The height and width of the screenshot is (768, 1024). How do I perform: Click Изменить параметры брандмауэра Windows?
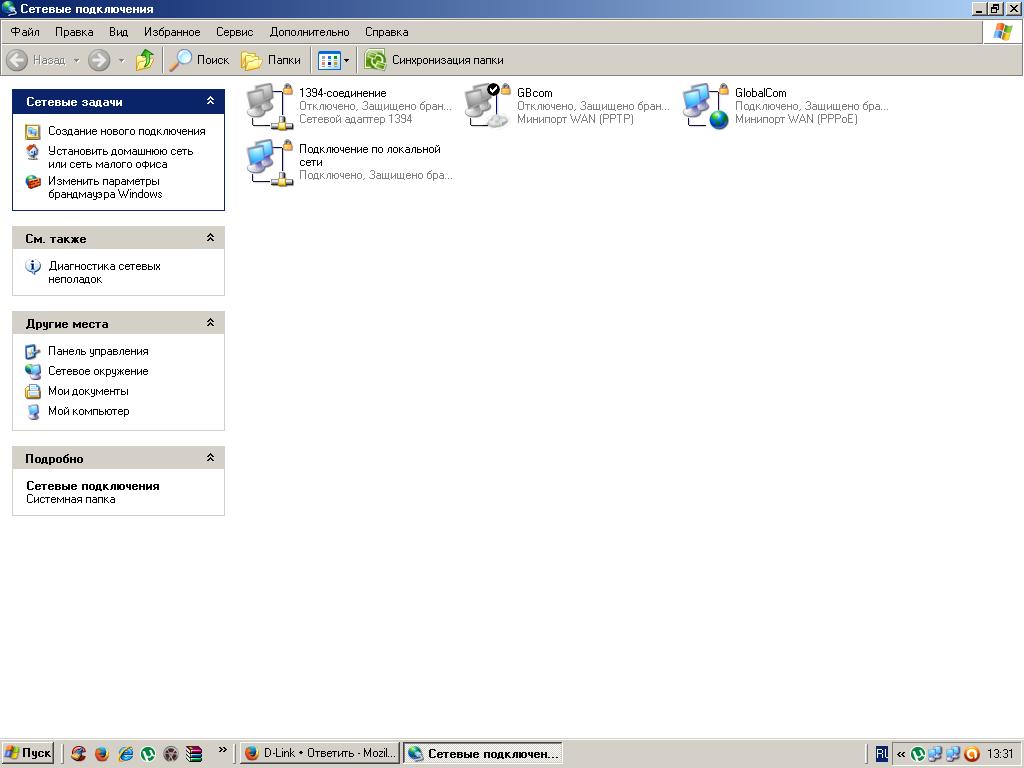click(x=104, y=187)
